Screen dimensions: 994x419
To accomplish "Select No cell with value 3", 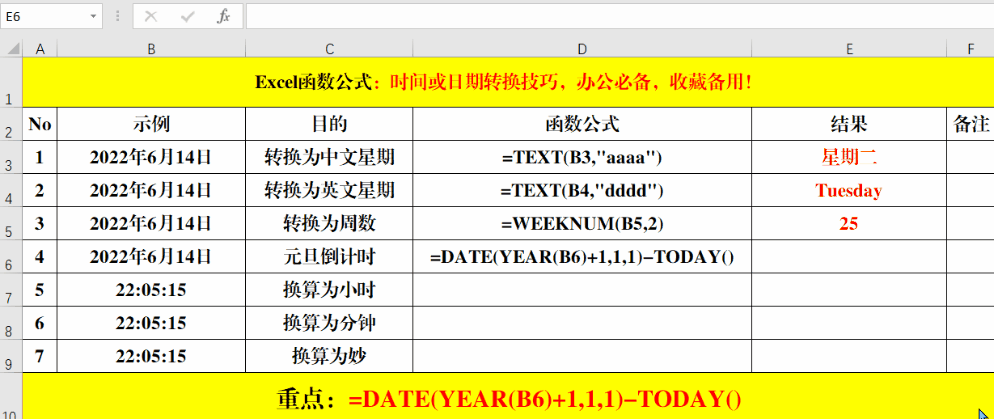I will (x=40, y=223).
